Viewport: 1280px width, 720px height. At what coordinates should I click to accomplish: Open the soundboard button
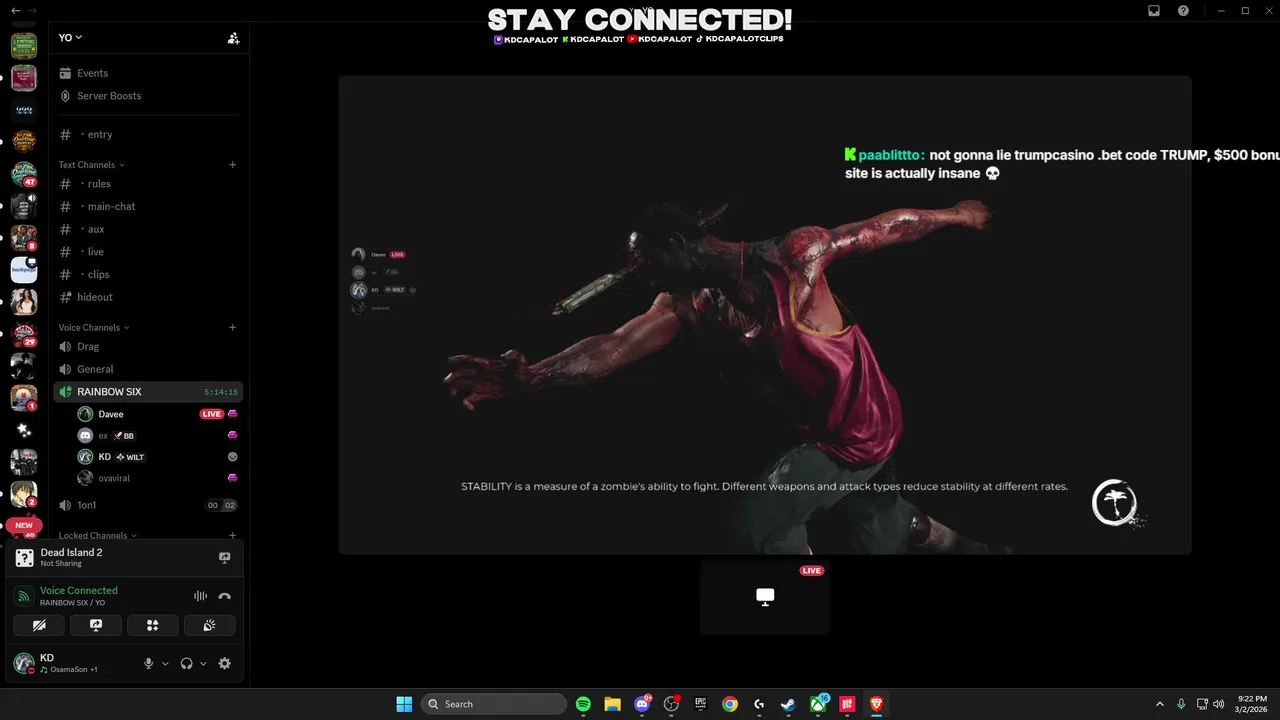point(209,625)
